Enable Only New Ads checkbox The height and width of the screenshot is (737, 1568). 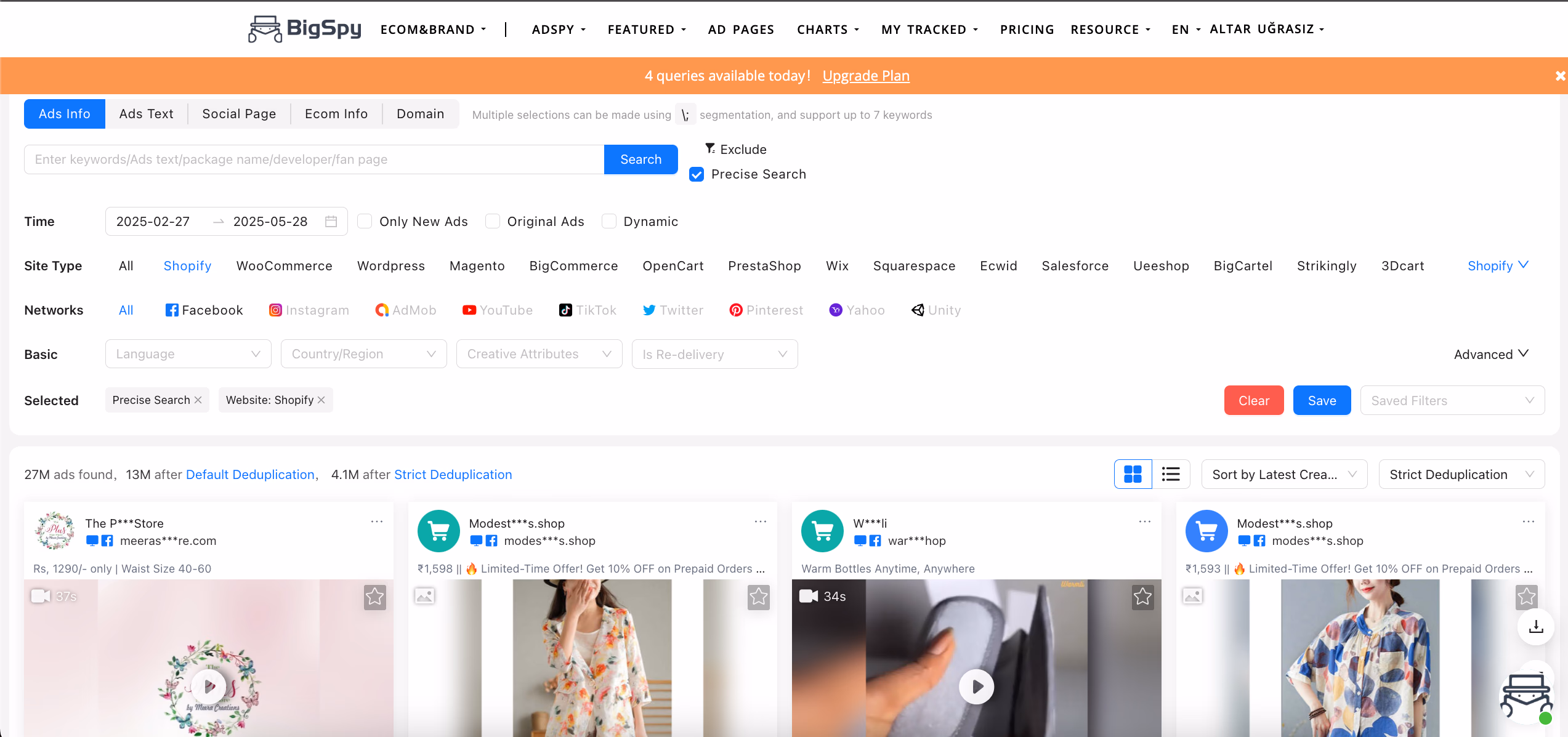(x=365, y=222)
